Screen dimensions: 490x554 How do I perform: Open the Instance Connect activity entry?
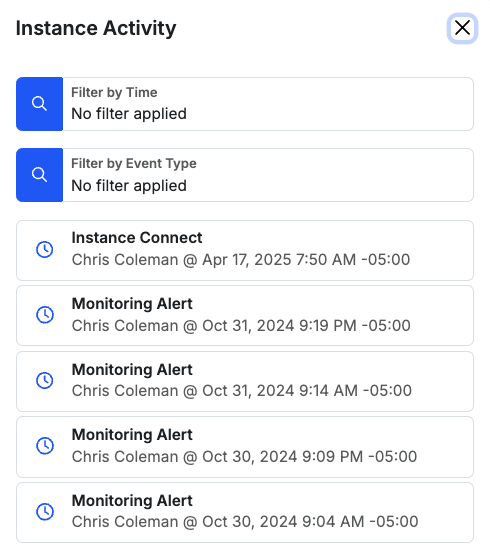(245, 251)
